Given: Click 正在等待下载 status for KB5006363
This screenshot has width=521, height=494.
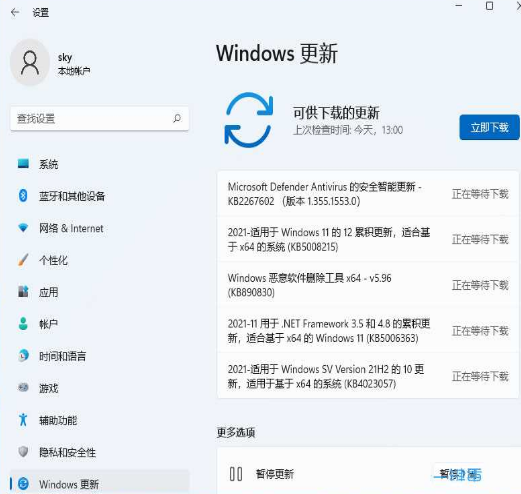Looking at the screenshot, I should coord(480,331).
